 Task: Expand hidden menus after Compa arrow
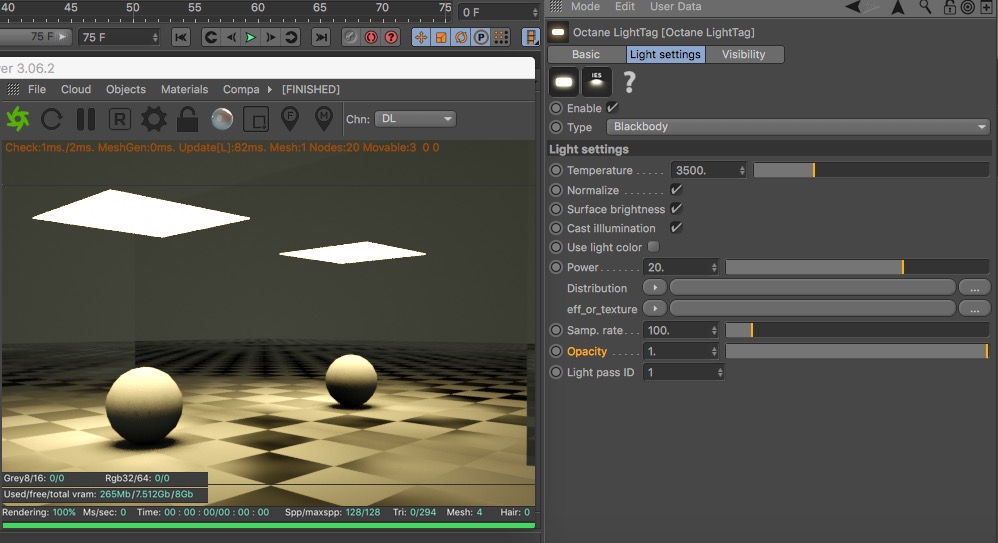pos(270,89)
